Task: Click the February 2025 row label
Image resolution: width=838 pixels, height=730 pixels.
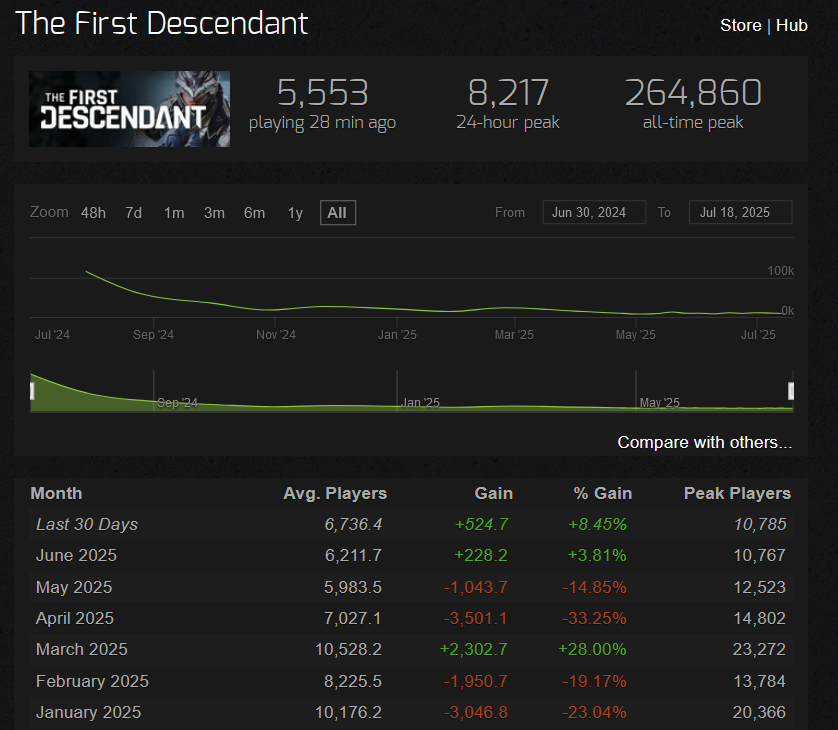Action: click(92, 681)
